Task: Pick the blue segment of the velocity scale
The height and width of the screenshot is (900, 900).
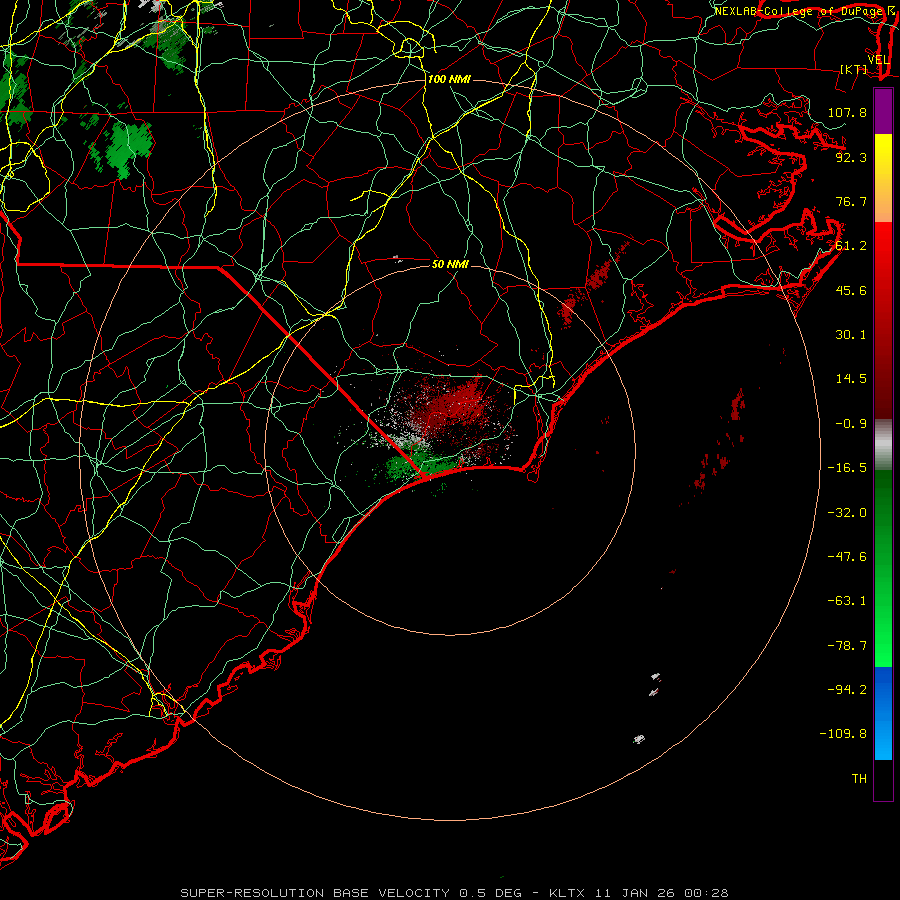Action: pyautogui.click(x=883, y=713)
